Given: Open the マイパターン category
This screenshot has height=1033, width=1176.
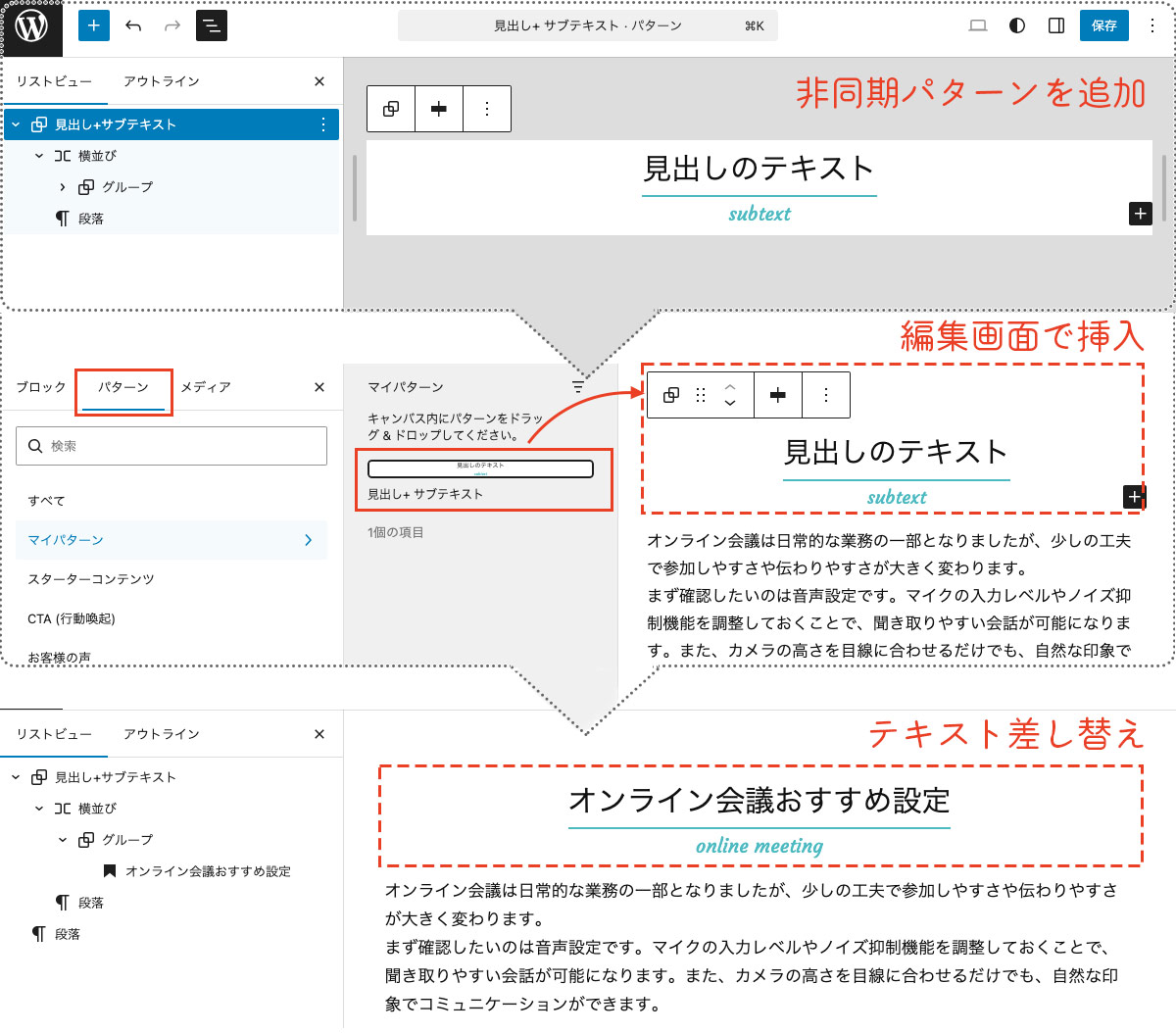Looking at the screenshot, I should 171,540.
